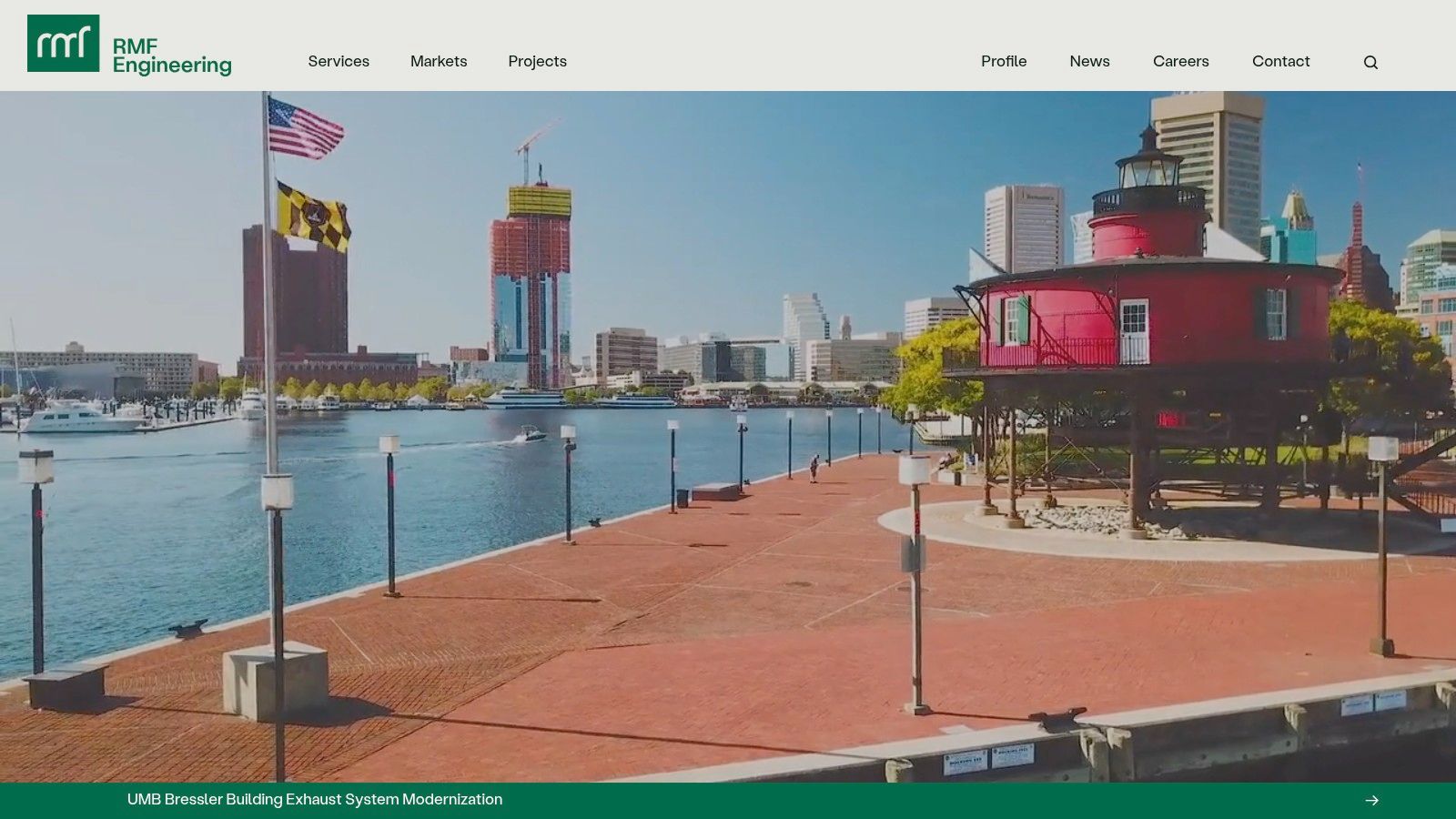Click the arrow icon in green banner

[1372, 800]
